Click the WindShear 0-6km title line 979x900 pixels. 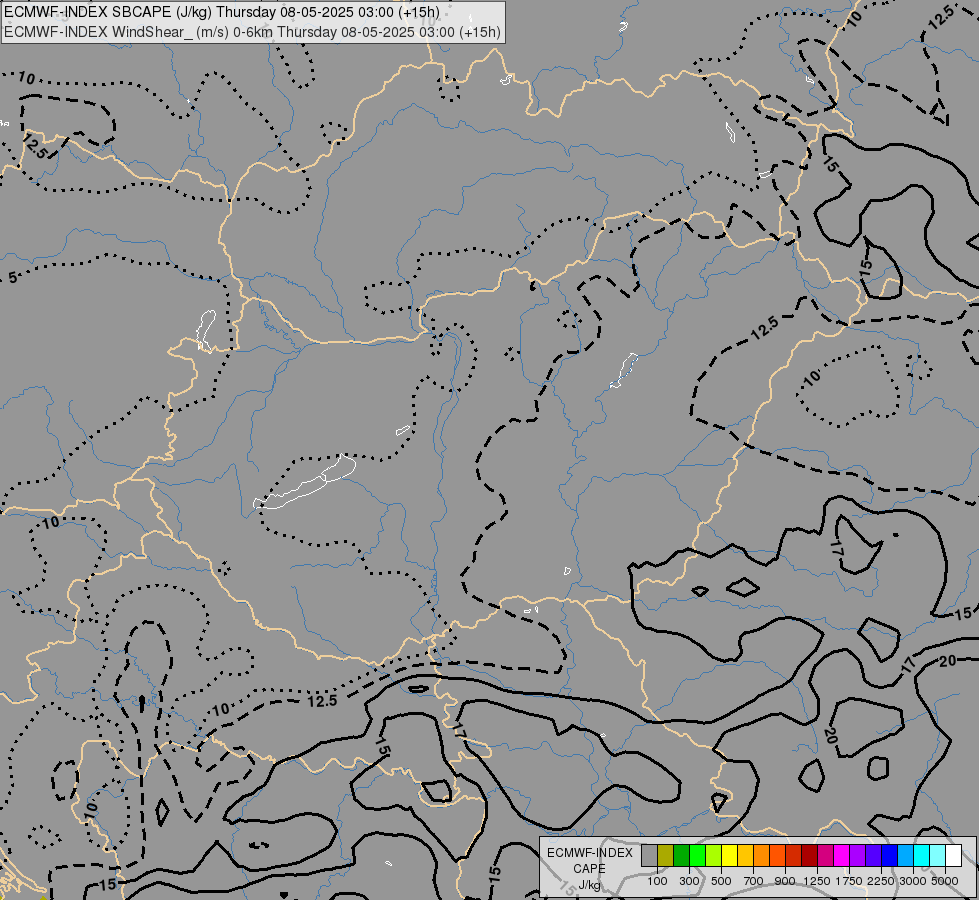click(x=252, y=32)
